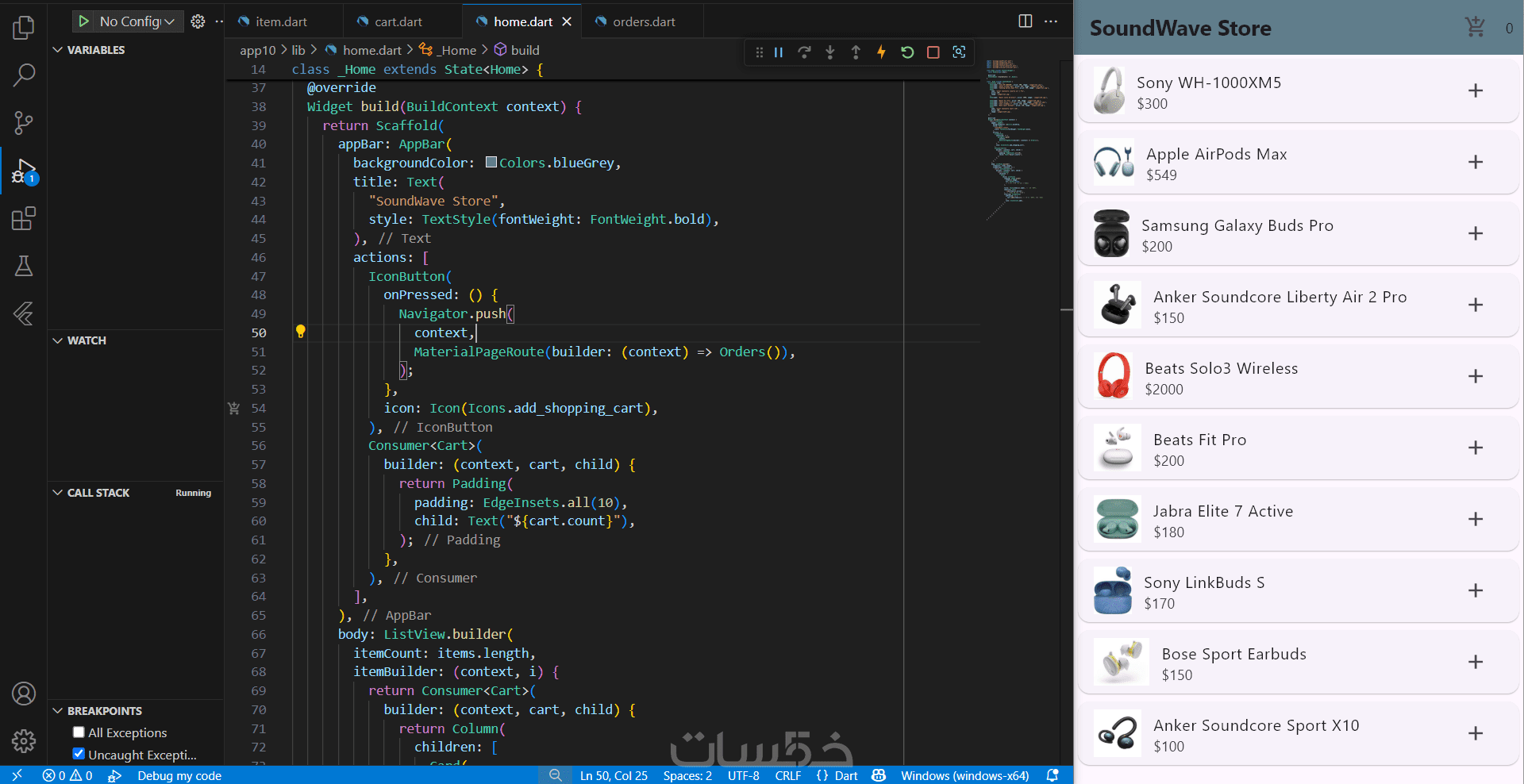Viewport: 1524px width, 784px height.
Task: Toggle the All Exceptions breakpoint checkbox
Action: (x=79, y=732)
